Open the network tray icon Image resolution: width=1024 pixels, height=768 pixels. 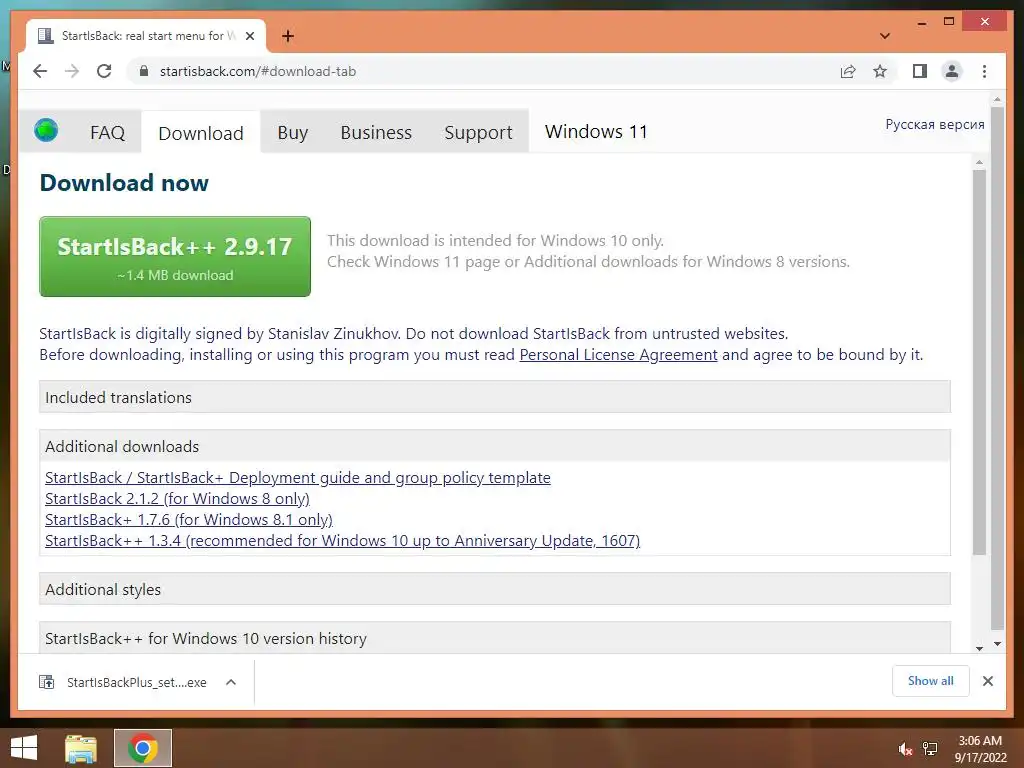[930, 749]
